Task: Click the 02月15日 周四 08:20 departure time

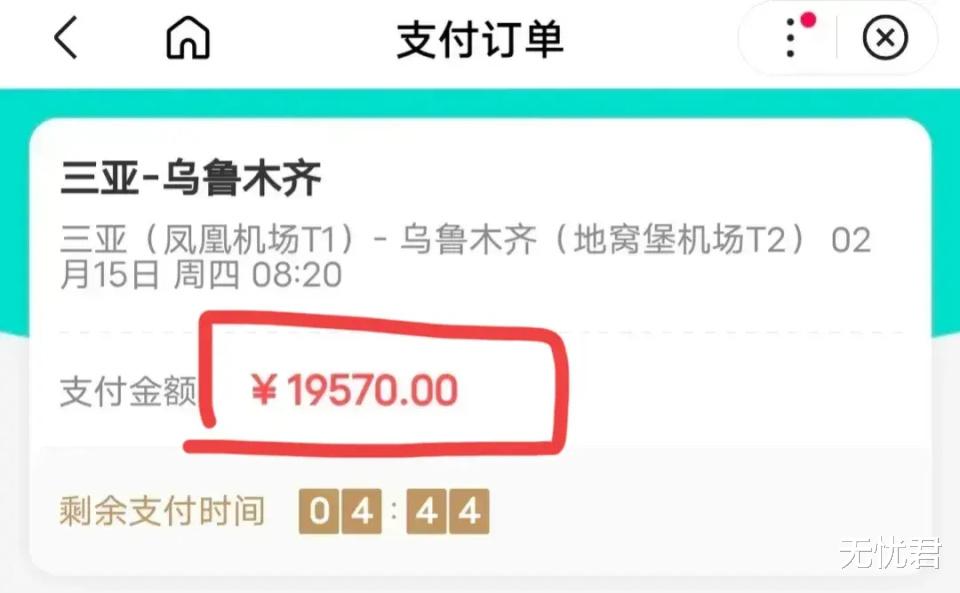Action: coord(201,275)
